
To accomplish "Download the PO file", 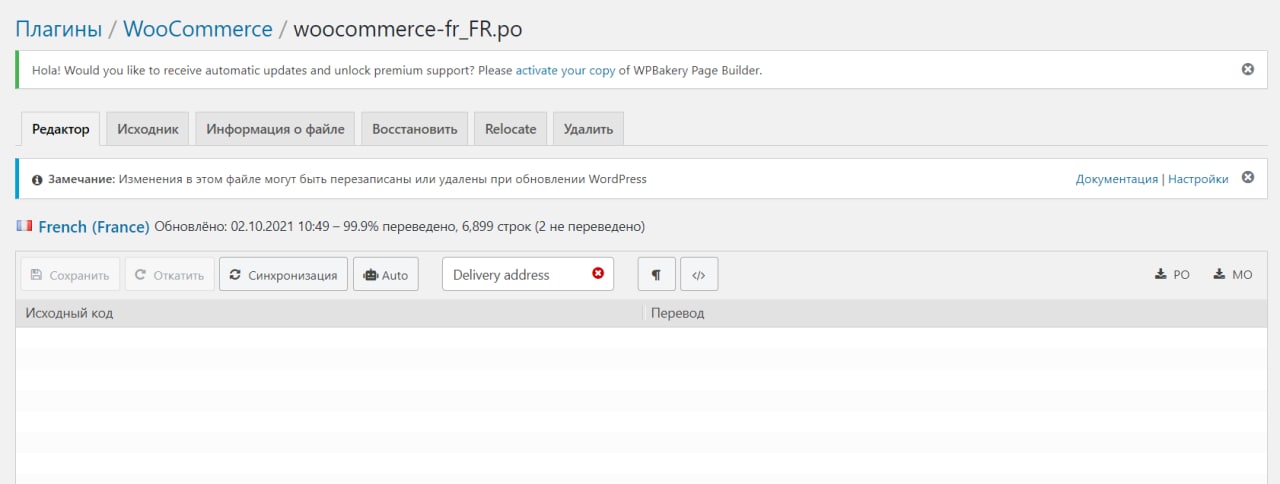I will [1172, 274].
